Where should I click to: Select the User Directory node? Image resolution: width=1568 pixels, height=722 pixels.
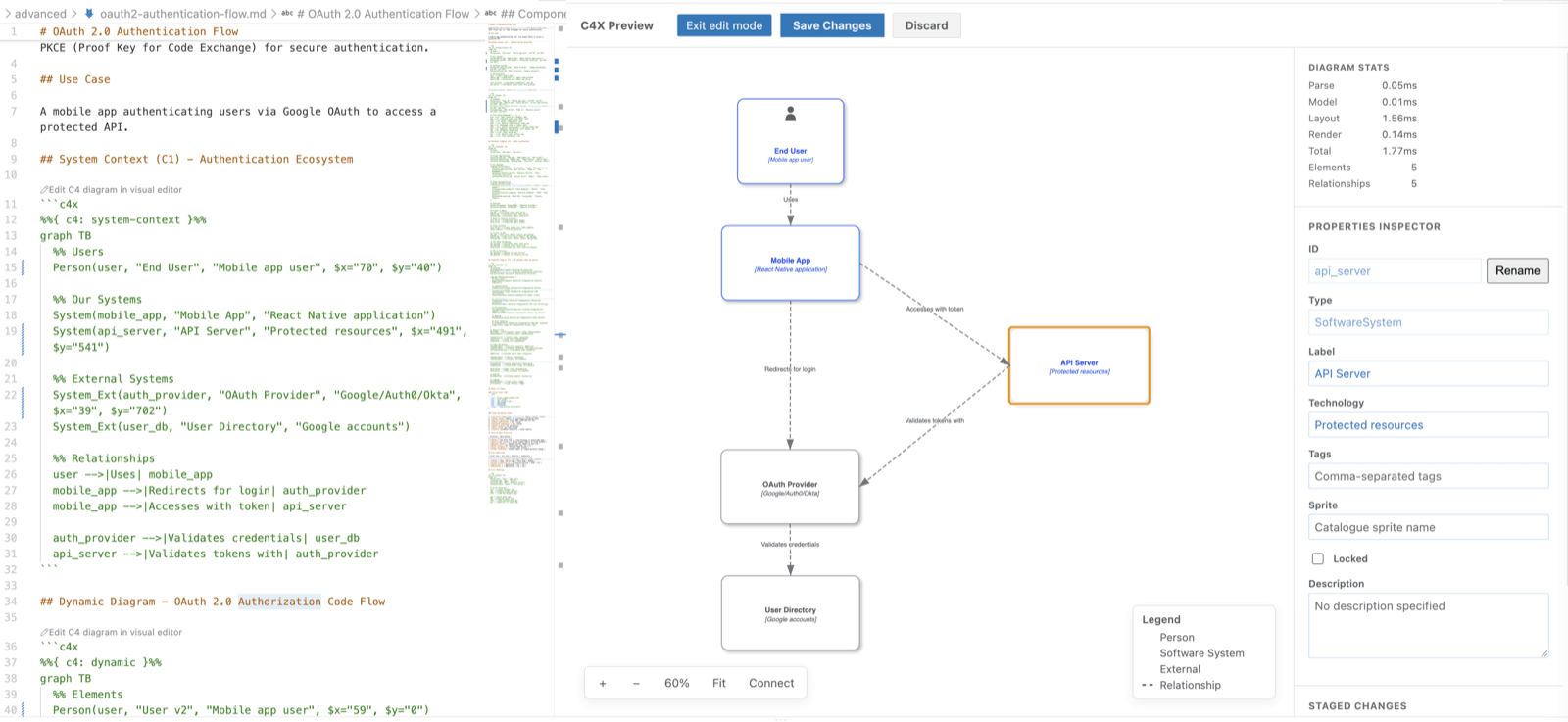tap(790, 613)
